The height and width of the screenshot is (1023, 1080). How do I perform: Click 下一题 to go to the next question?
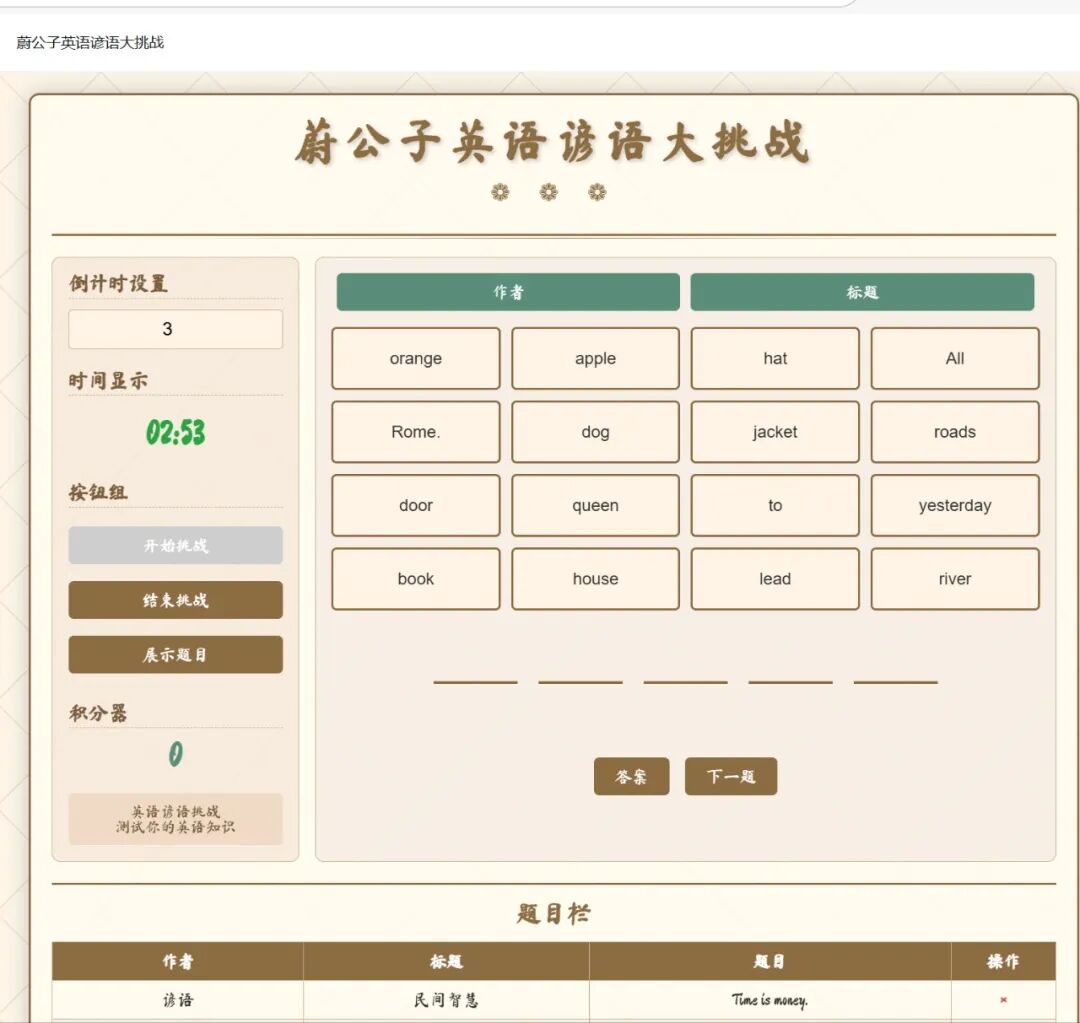[730, 776]
